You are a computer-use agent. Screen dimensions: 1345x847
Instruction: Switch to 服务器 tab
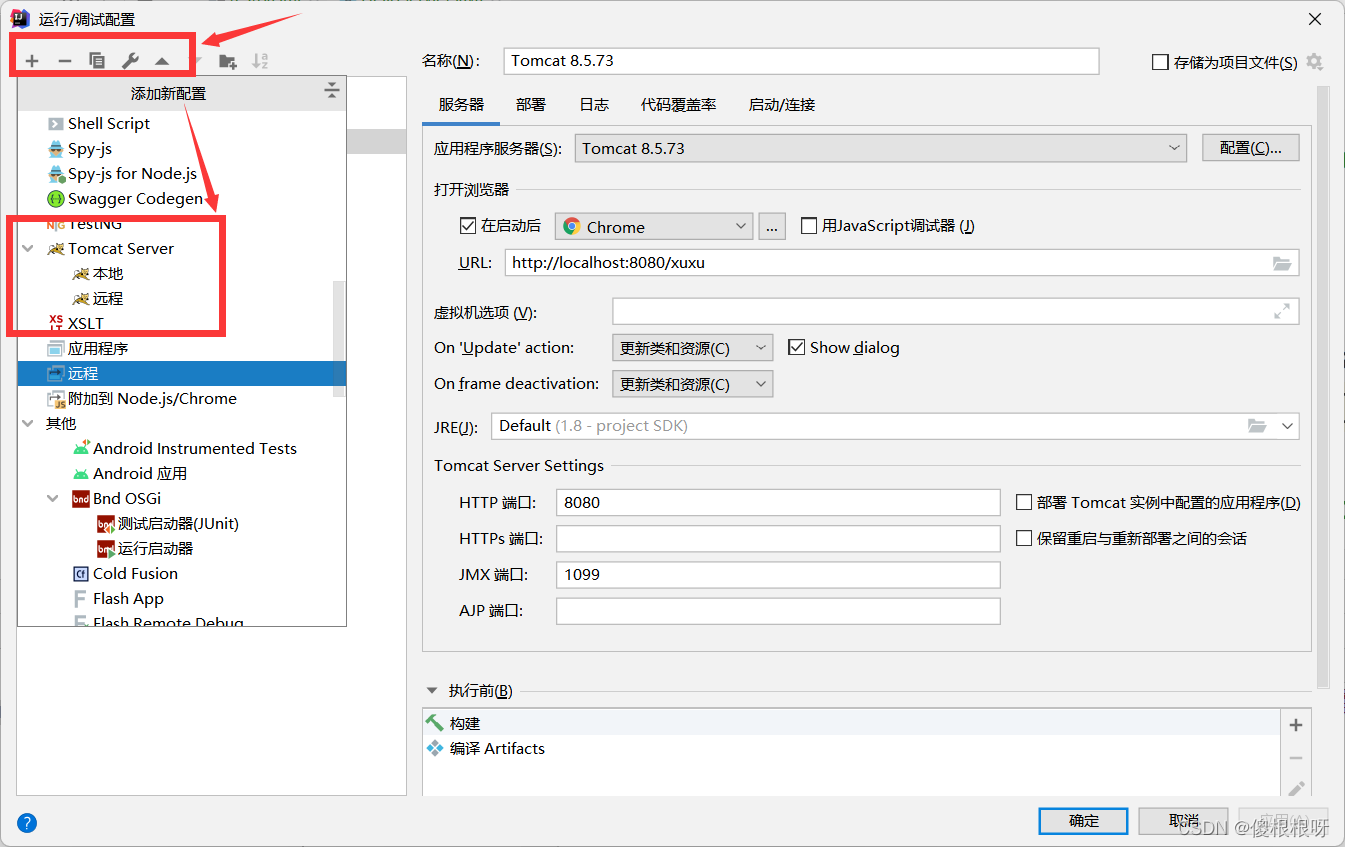(461, 104)
